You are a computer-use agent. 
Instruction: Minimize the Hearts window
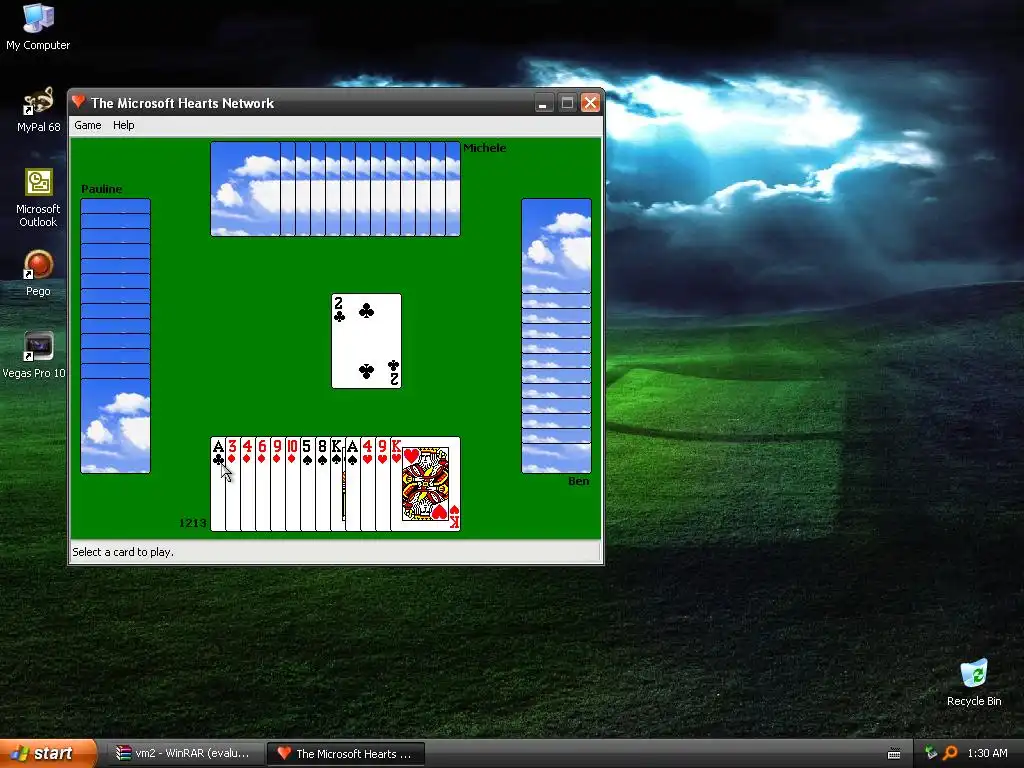tap(543, 103)
